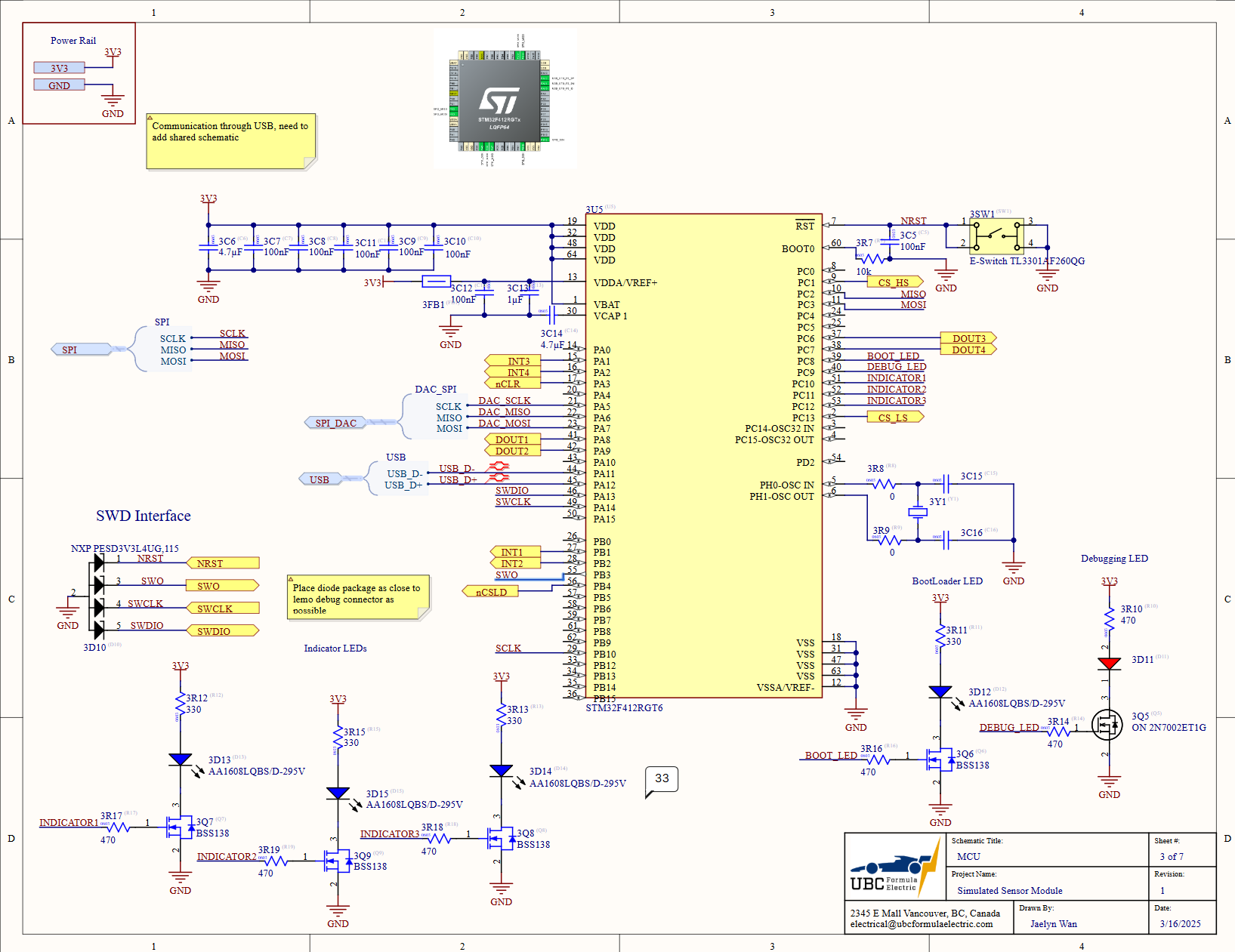The width and height of the screenshot is (1235, 952).
Task: Click the 3D10 ESD diode array
Action: click(x=99, y=596)
